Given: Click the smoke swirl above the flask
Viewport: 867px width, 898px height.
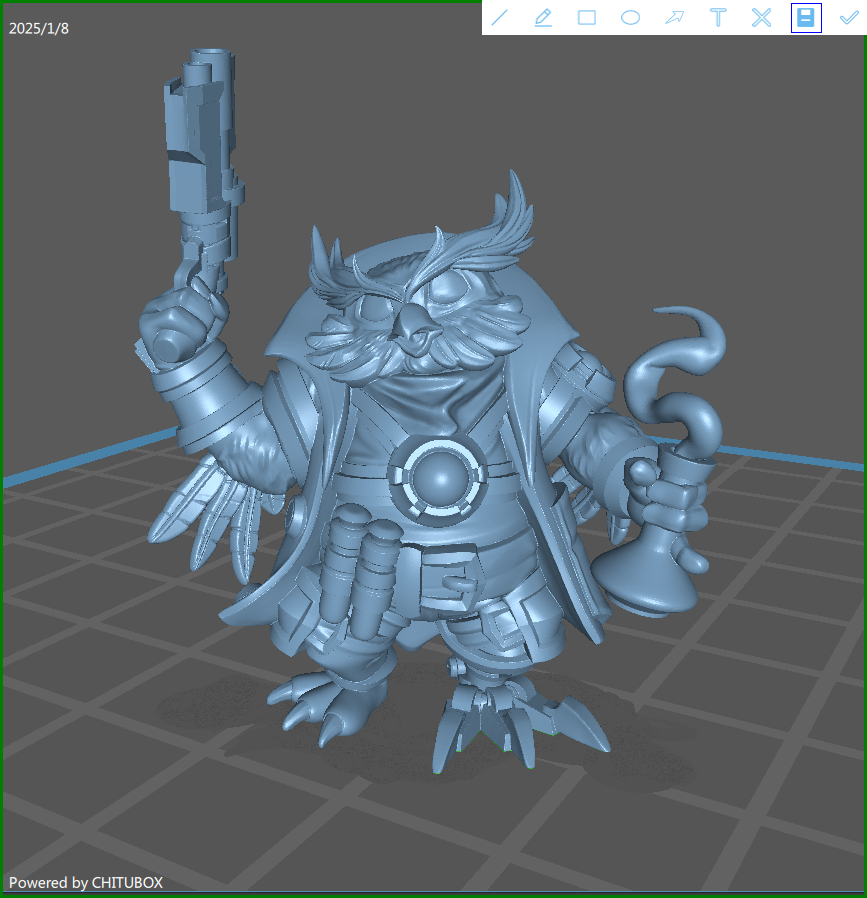Looking at the screenshot, I should (690, 370).
